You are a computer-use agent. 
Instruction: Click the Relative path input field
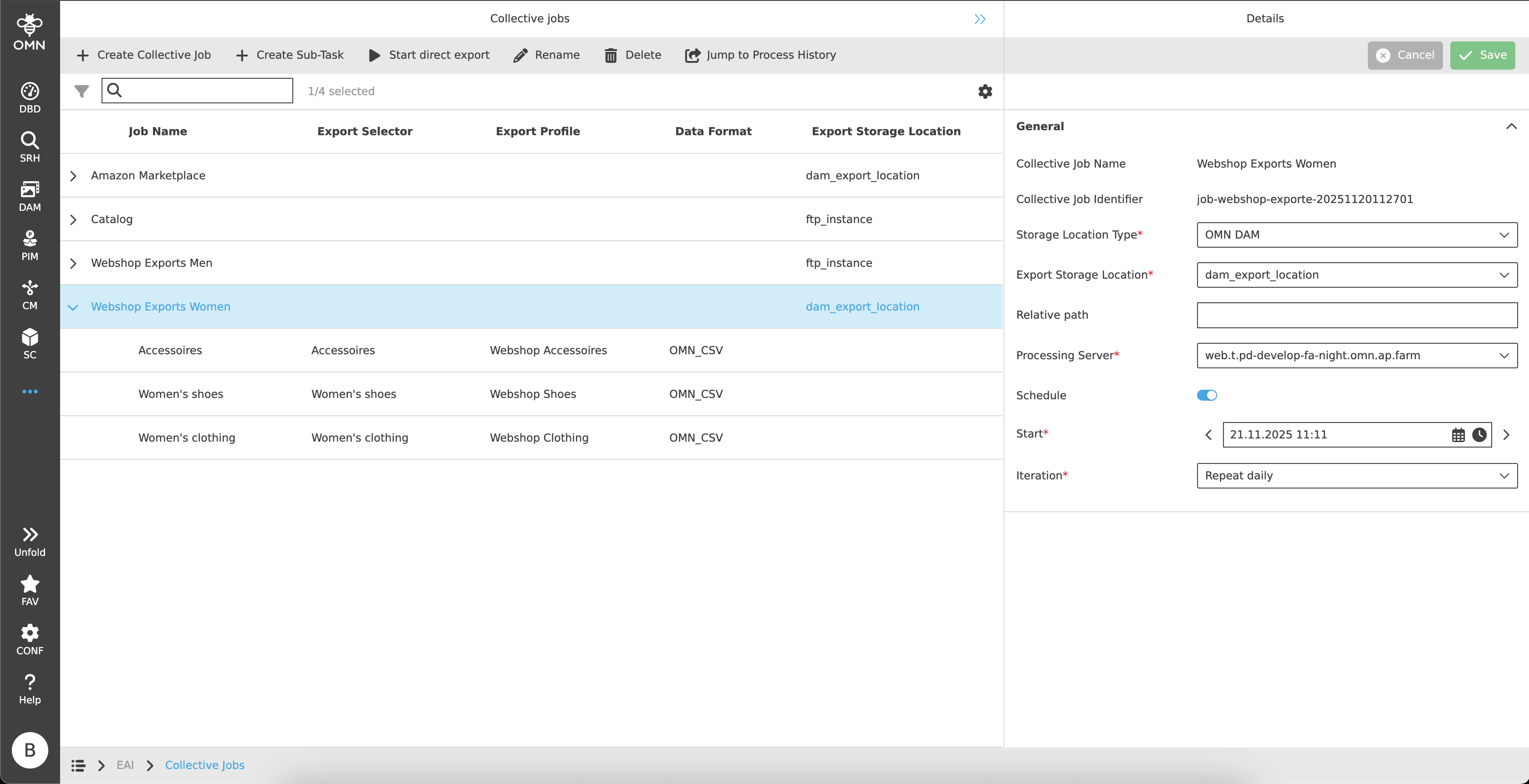pyautogui.click(x=1356, y=315)
